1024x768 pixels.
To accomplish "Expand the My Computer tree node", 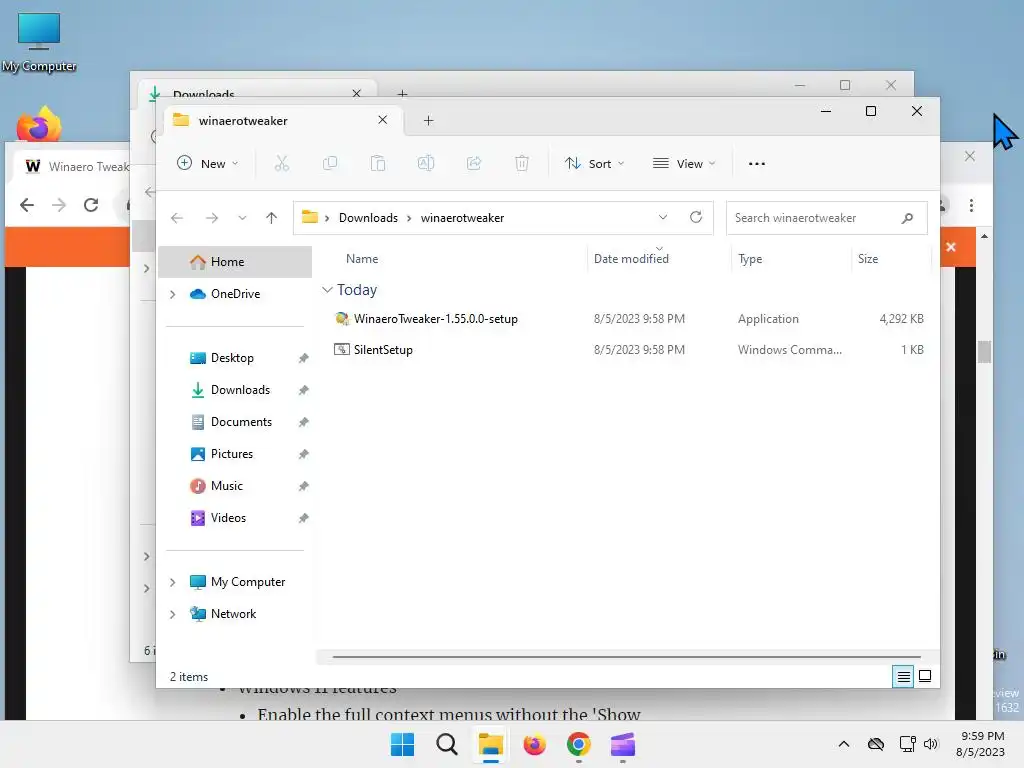I will (x=172, y=582).
